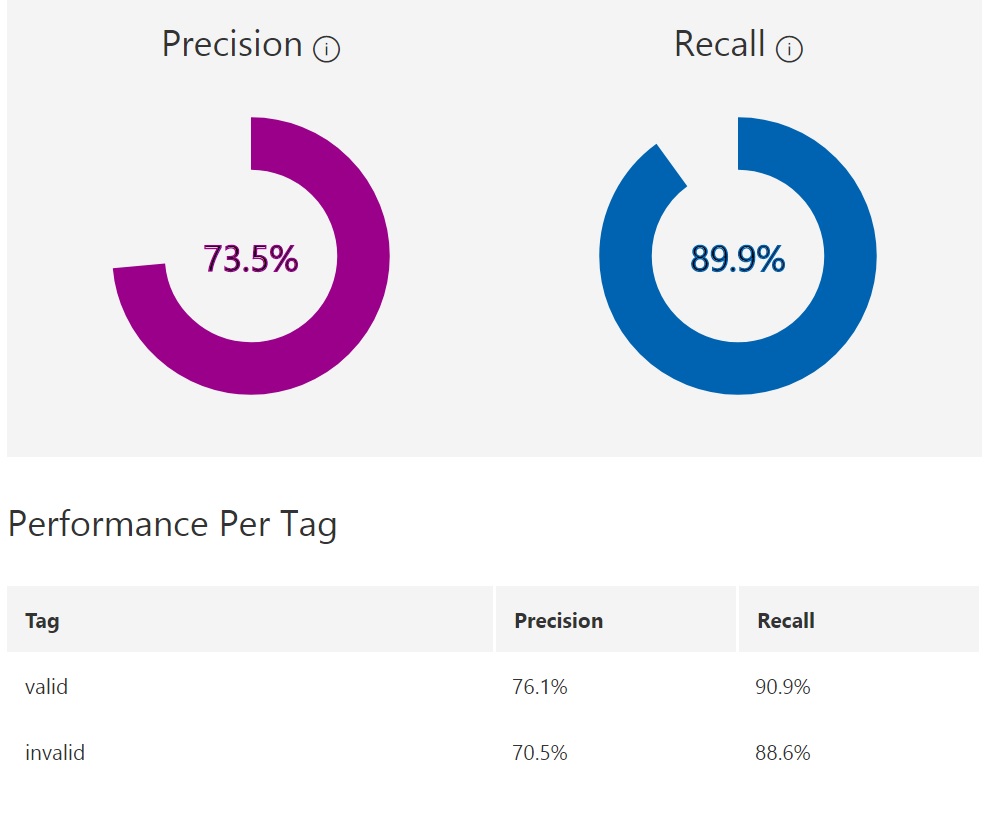Click the 88.6% recall cell for invalid
The height and width of the screenshot is (817, 991).
coord(783,753)
